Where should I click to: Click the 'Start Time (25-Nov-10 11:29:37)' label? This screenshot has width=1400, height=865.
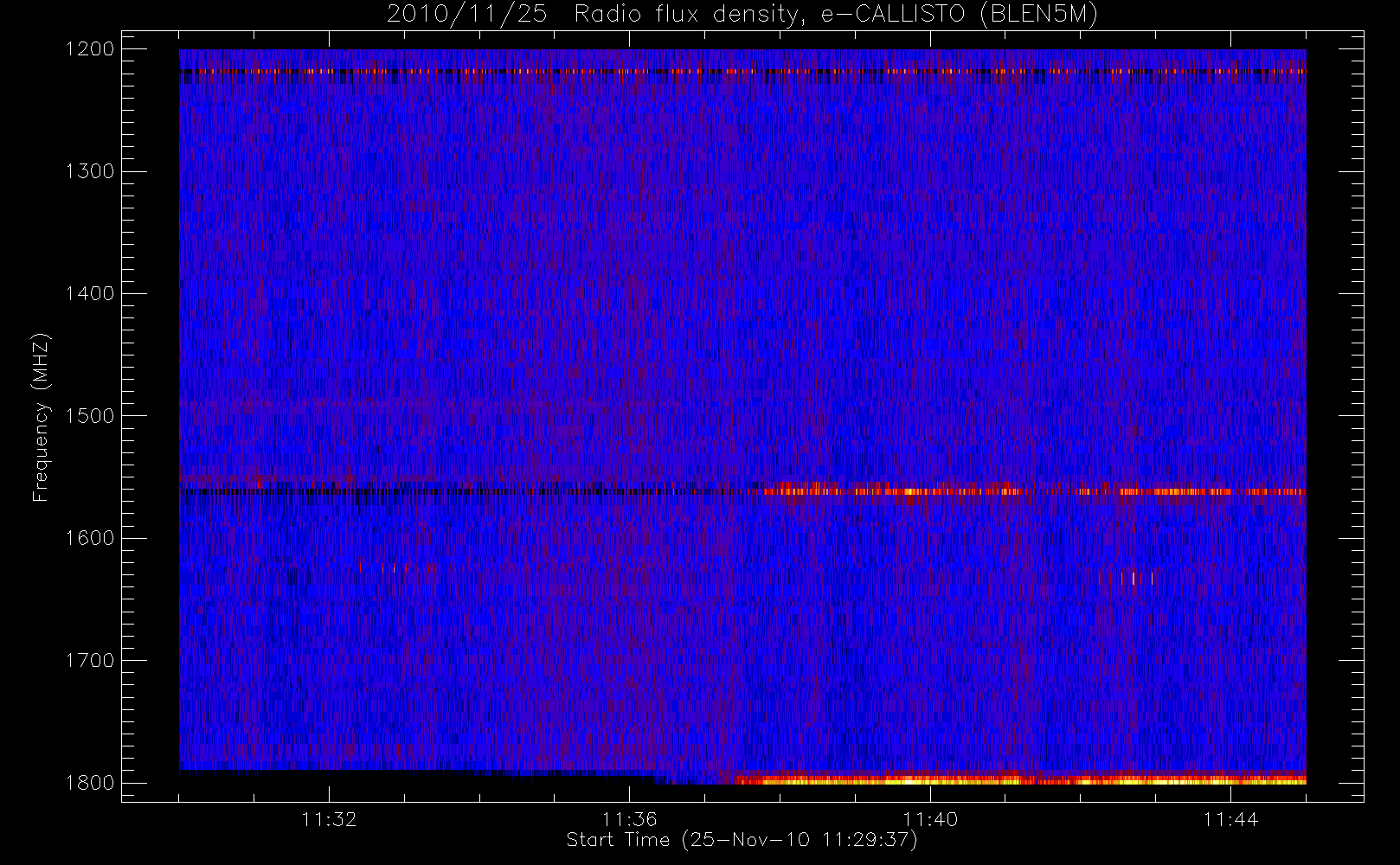click(742, 840)
